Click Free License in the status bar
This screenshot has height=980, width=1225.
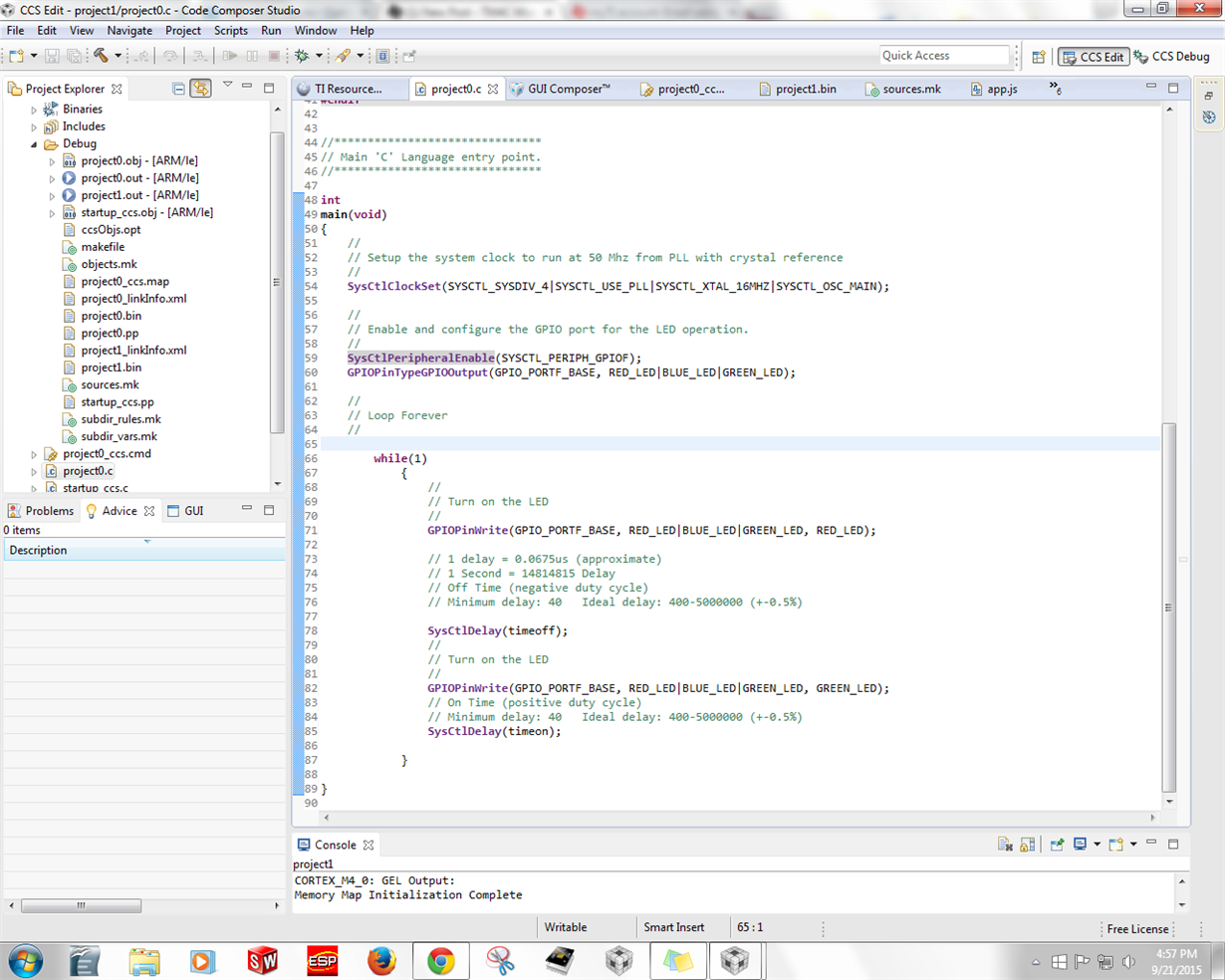tap(1137, 929)
